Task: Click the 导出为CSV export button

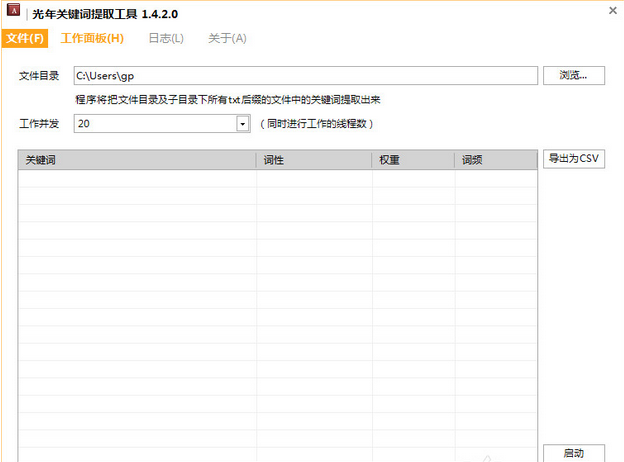Action: pyautogui.click(x=574, y=159)
